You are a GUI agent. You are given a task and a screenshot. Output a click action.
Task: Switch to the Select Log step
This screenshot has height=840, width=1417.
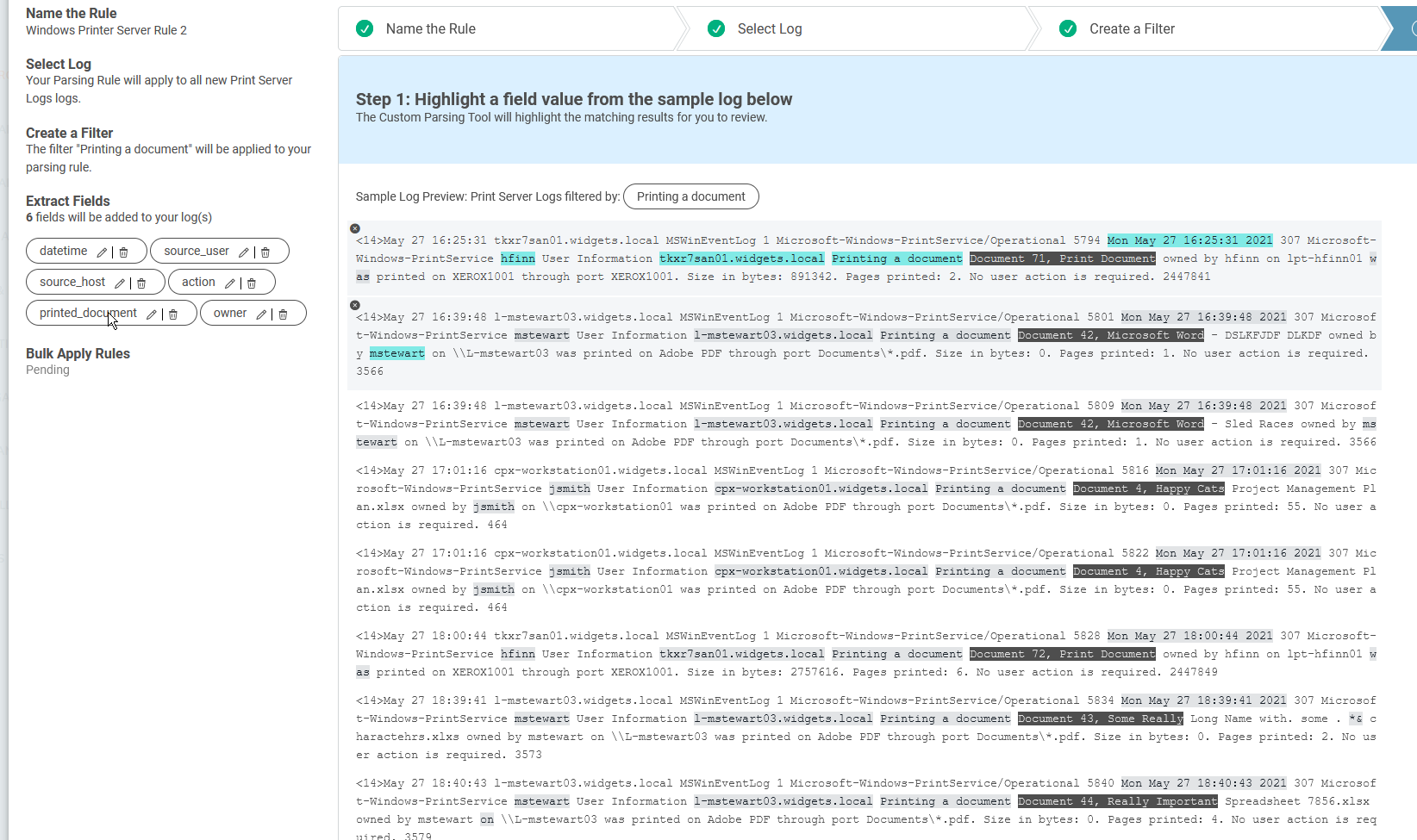[769, 29]
